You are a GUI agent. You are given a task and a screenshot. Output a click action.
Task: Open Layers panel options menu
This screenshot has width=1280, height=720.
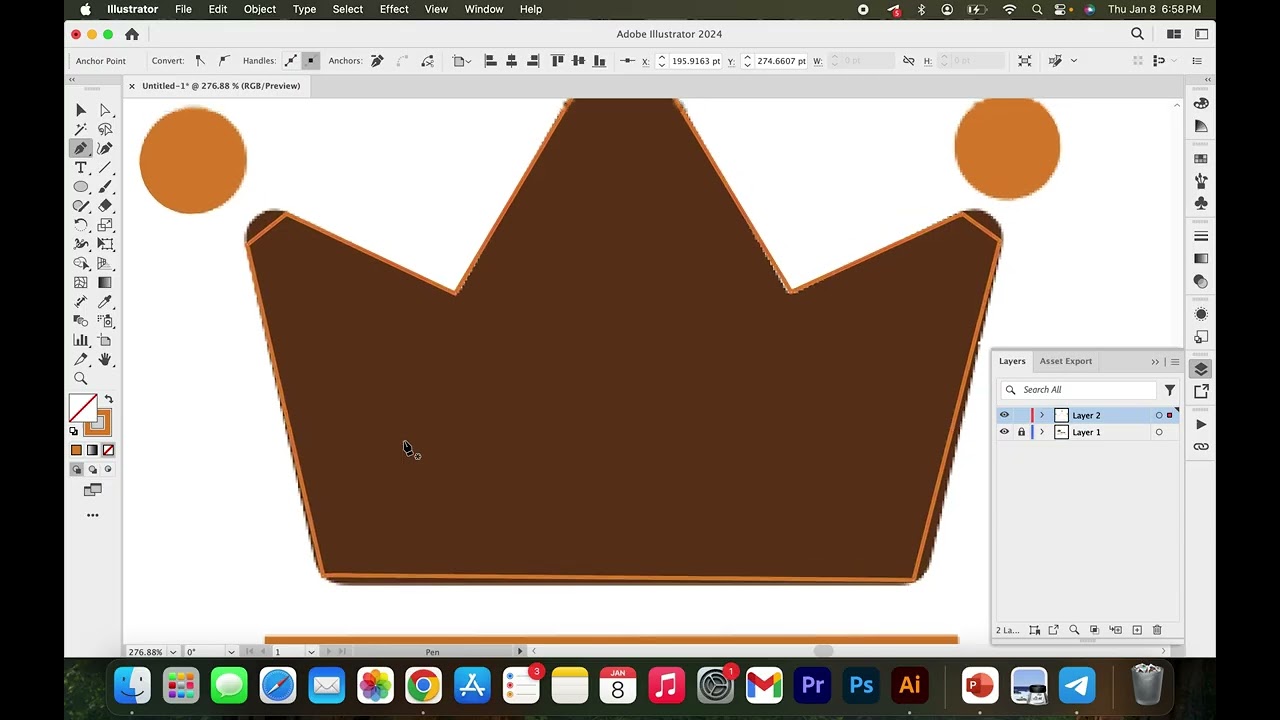[1175, 362]
